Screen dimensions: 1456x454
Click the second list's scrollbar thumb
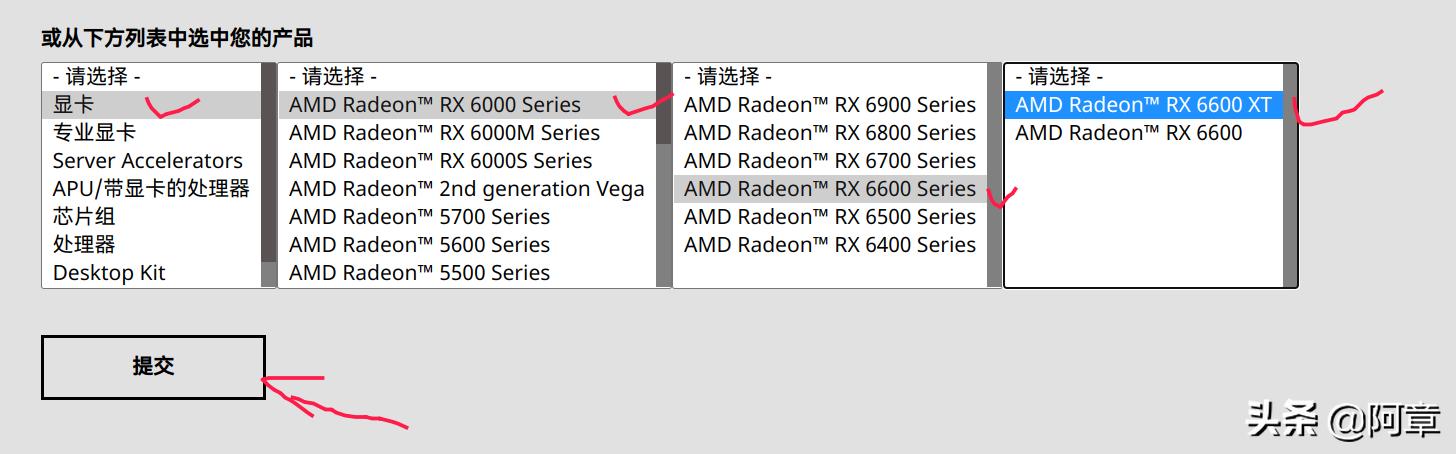click(x=664, y=105)
